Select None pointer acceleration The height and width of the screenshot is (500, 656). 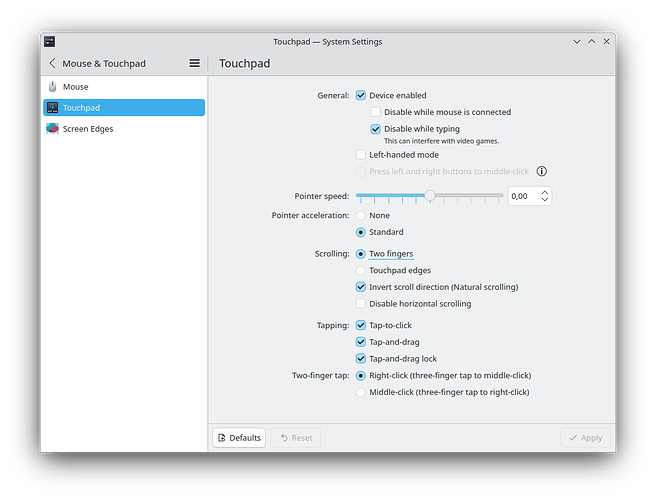pos(361,215)
